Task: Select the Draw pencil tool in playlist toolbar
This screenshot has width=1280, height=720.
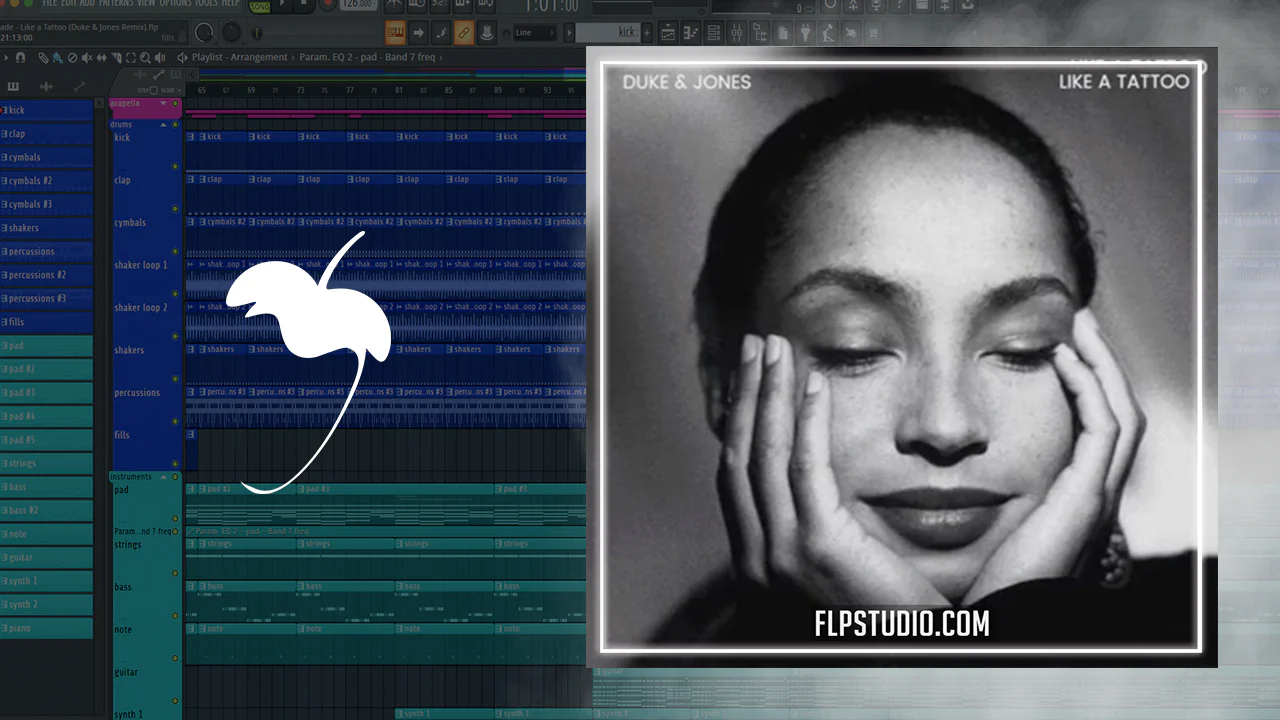Action: click(x=43, y=58)
